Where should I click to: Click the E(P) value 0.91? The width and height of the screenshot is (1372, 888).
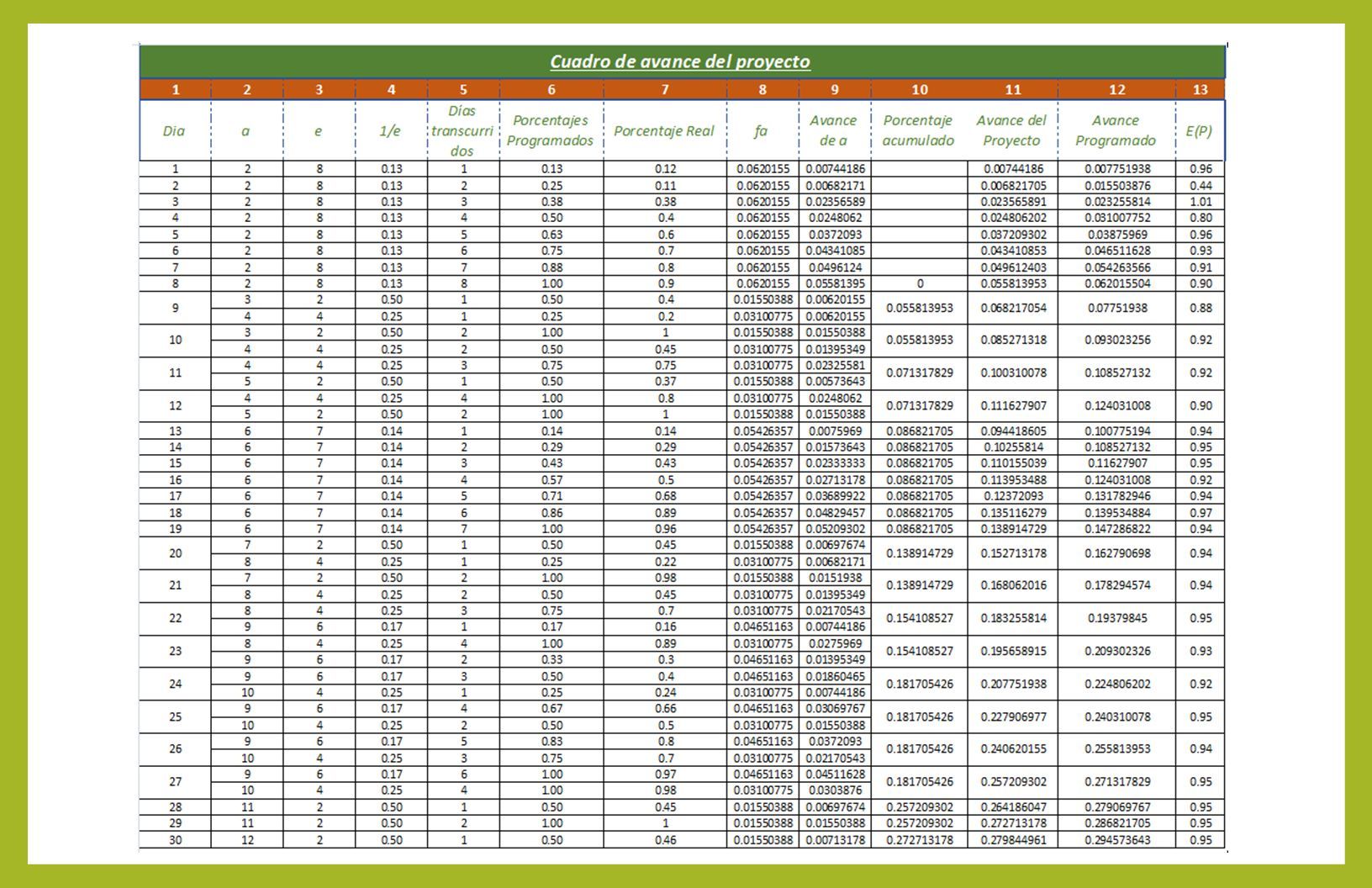coord(1200,267)
